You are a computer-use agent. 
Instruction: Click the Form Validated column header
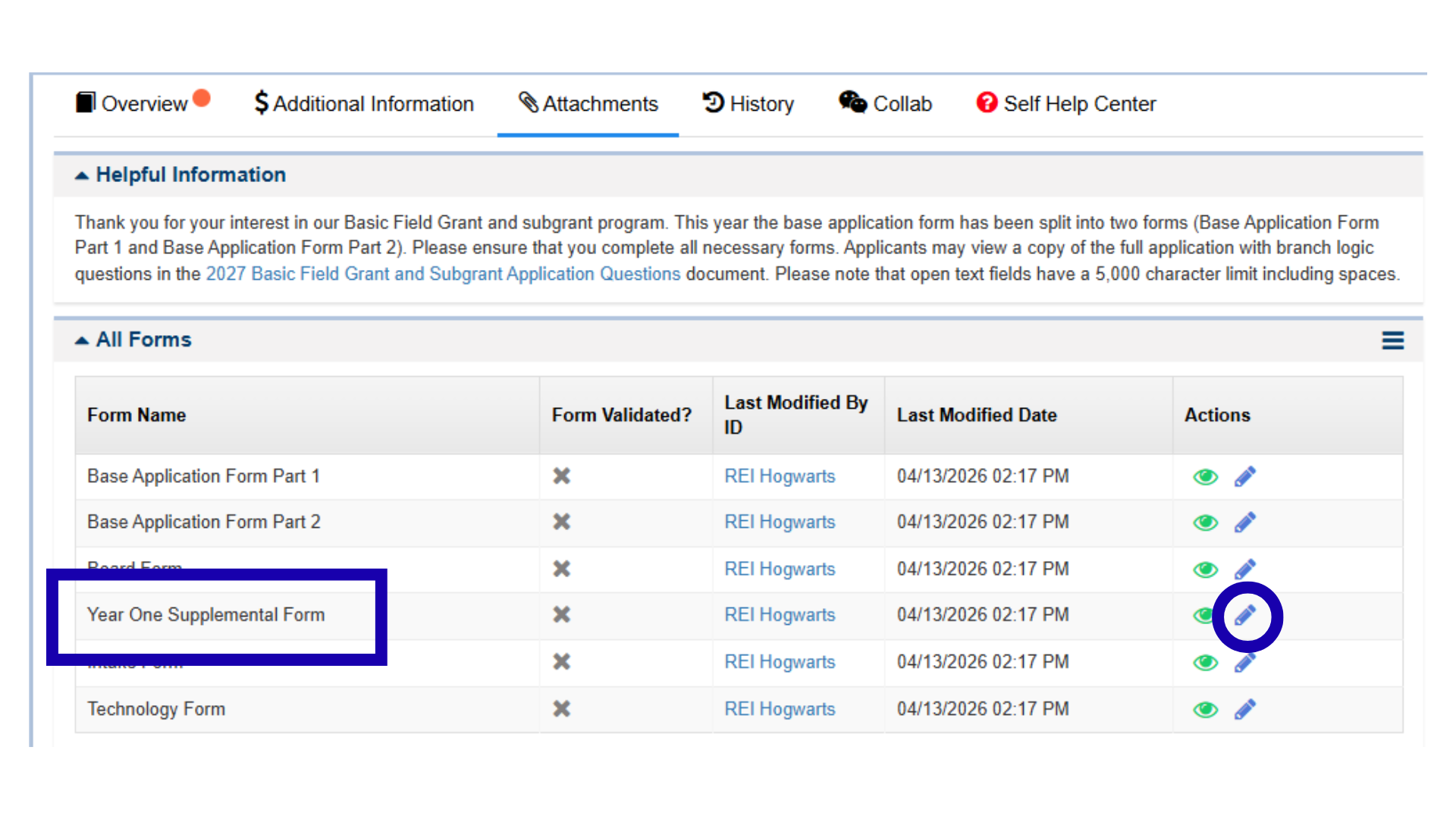tap(621, 415)
